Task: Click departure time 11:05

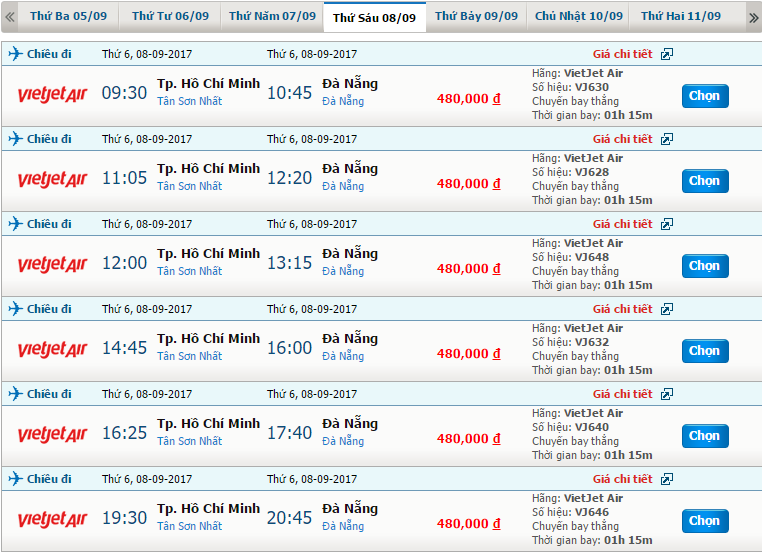Action: click(x=124, y=178)
